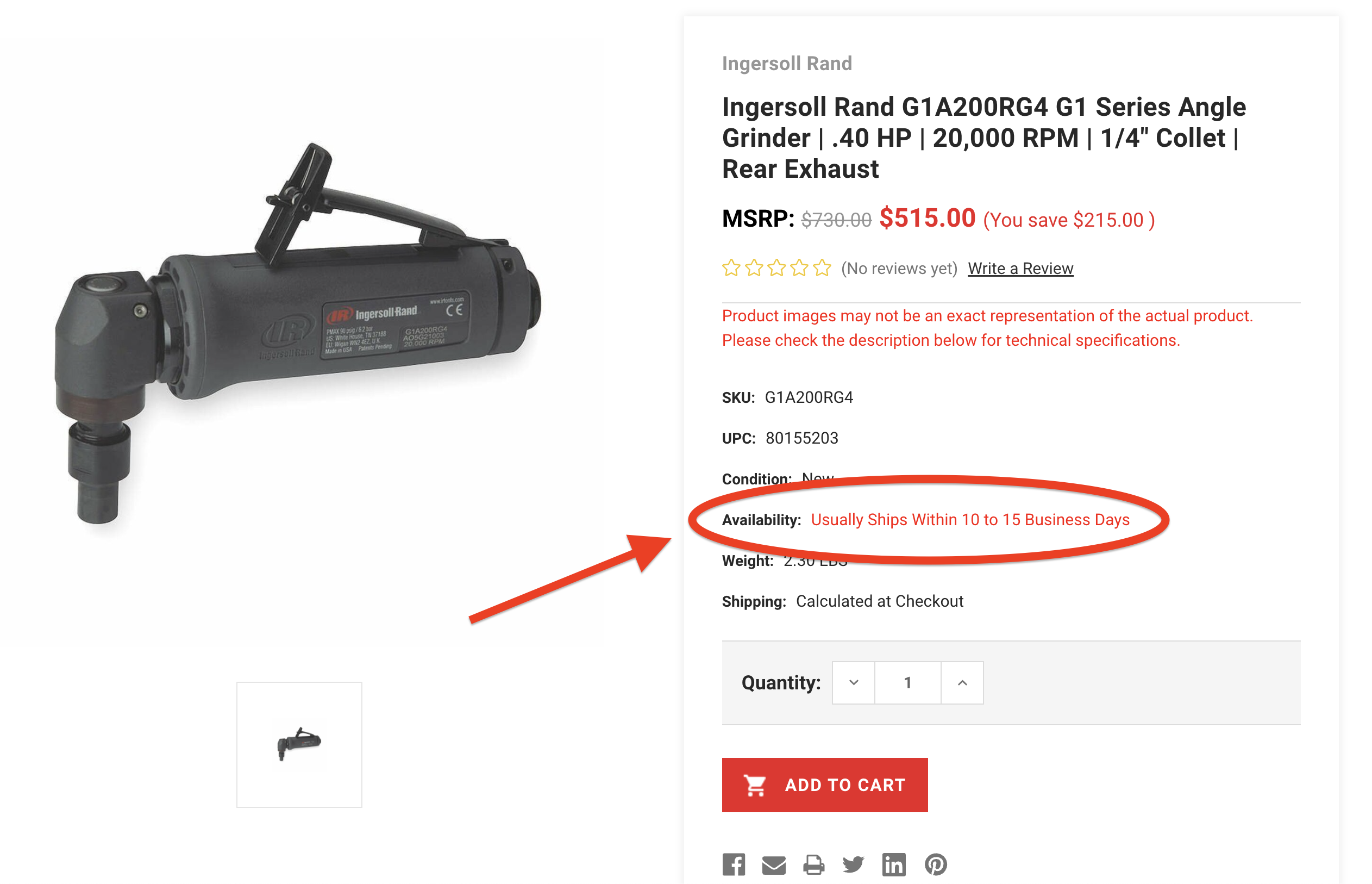Viewport: 1372px width, 884px height.
Task: Open the Write a Review link
Action: coord(1020,269)
